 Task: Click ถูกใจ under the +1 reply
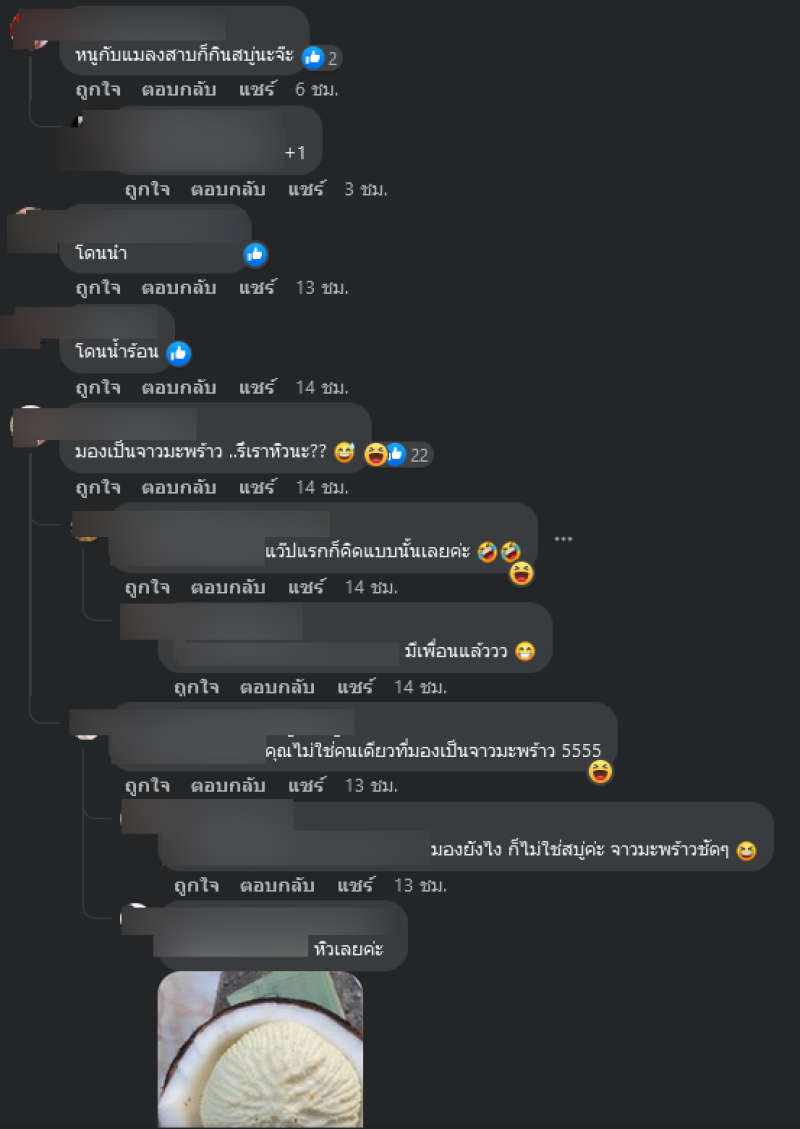(147, 189)
